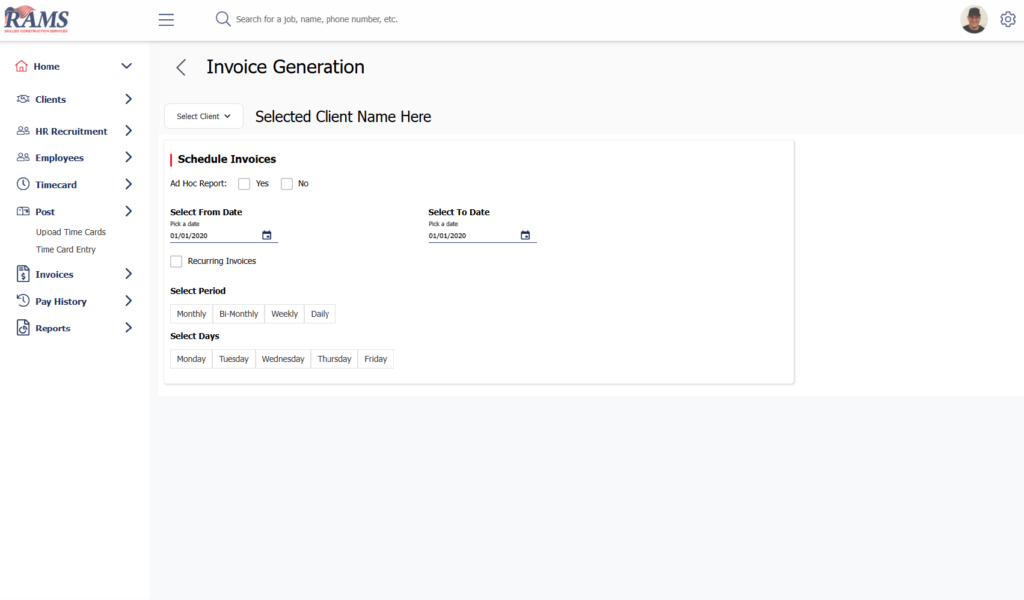The image size is (1024, 600).
Task: Check the Ad Hoc Report No checkbox
Action: pos(286,184)
